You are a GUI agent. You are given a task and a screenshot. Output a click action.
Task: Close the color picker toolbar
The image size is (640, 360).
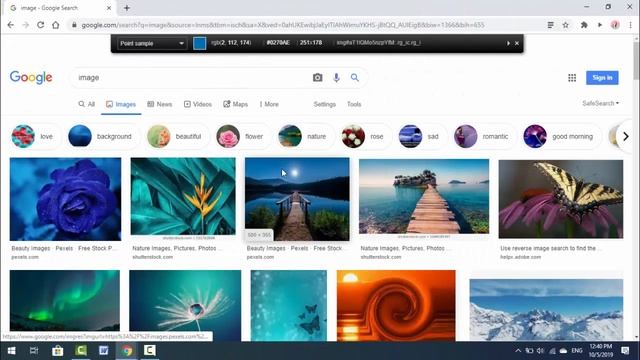pos(517,43)
